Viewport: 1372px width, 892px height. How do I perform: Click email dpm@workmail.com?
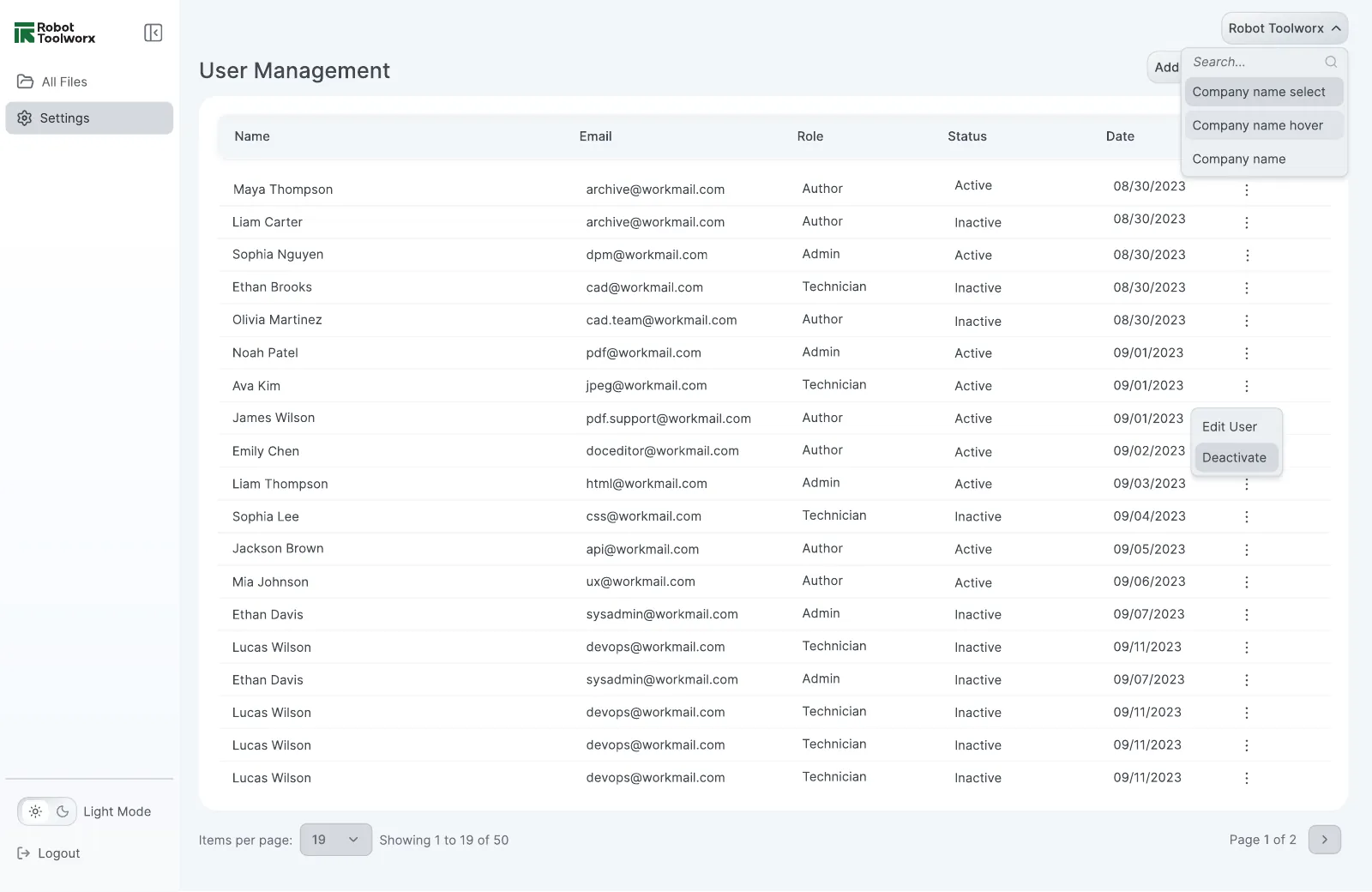[x=647, y=255]
